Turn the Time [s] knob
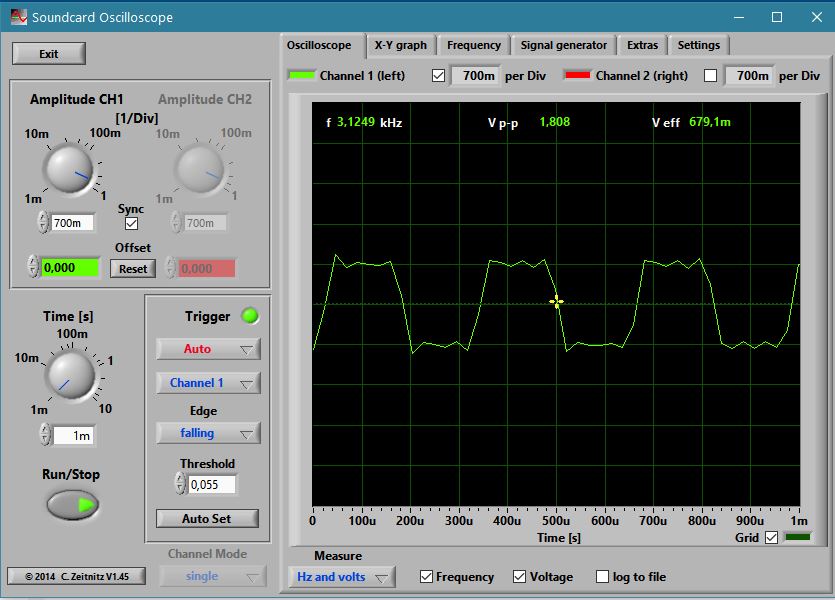835x600 pixels. click(70, 375)
